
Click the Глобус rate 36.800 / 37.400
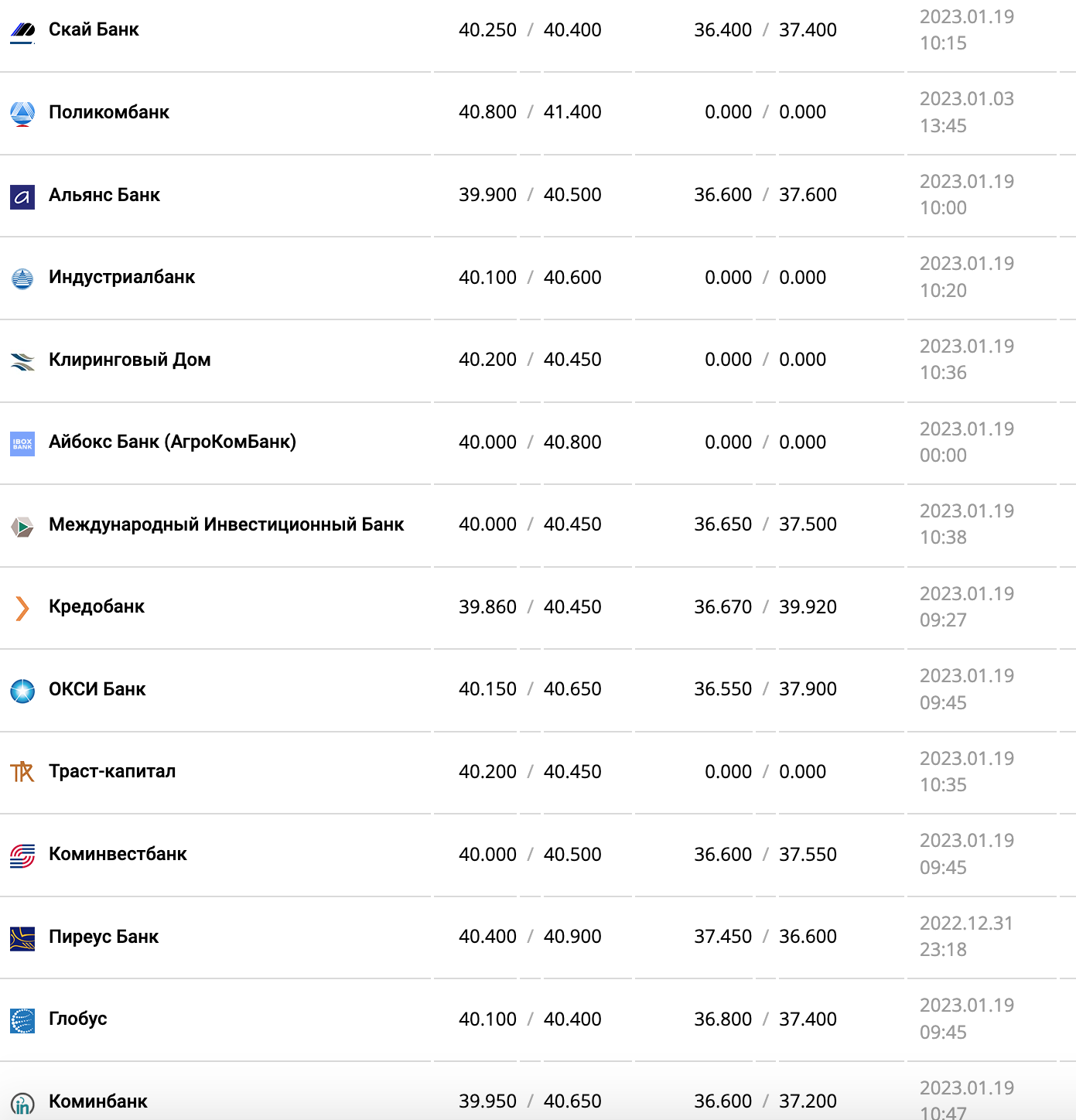[765, 1019]
